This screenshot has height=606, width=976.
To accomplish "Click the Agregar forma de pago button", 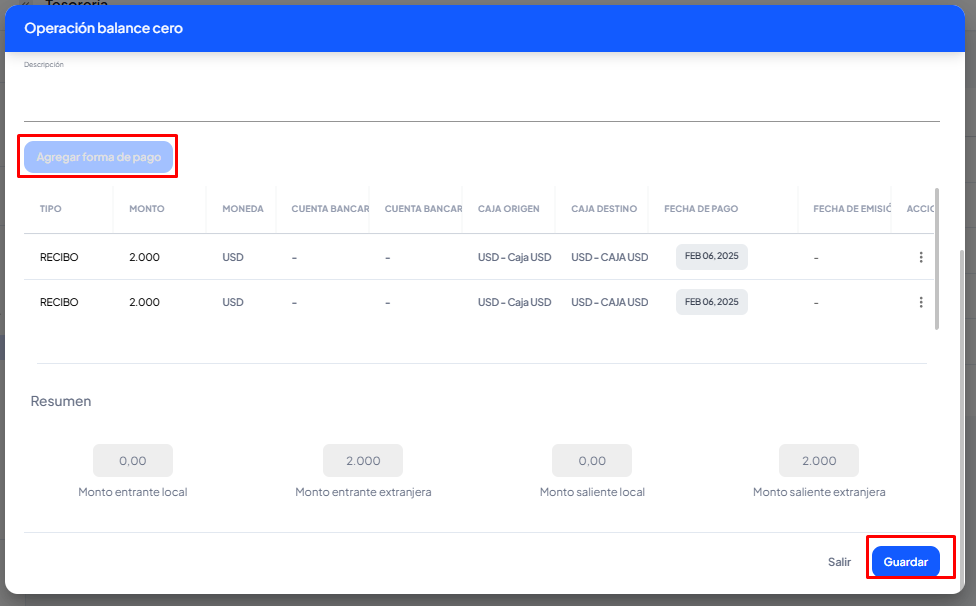I will click(98, 157).
